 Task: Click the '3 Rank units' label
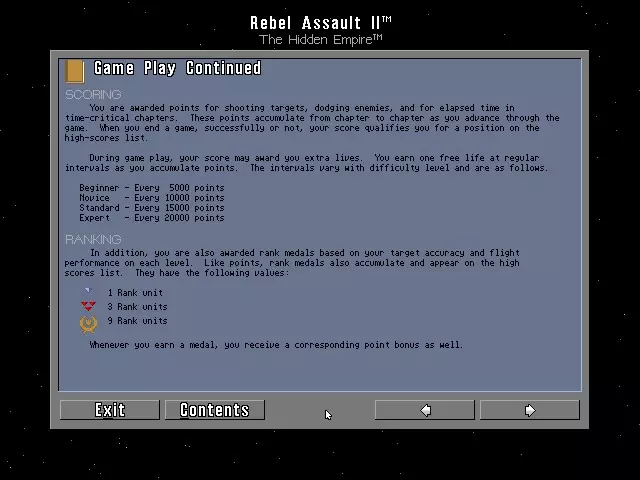pos(138,307)
